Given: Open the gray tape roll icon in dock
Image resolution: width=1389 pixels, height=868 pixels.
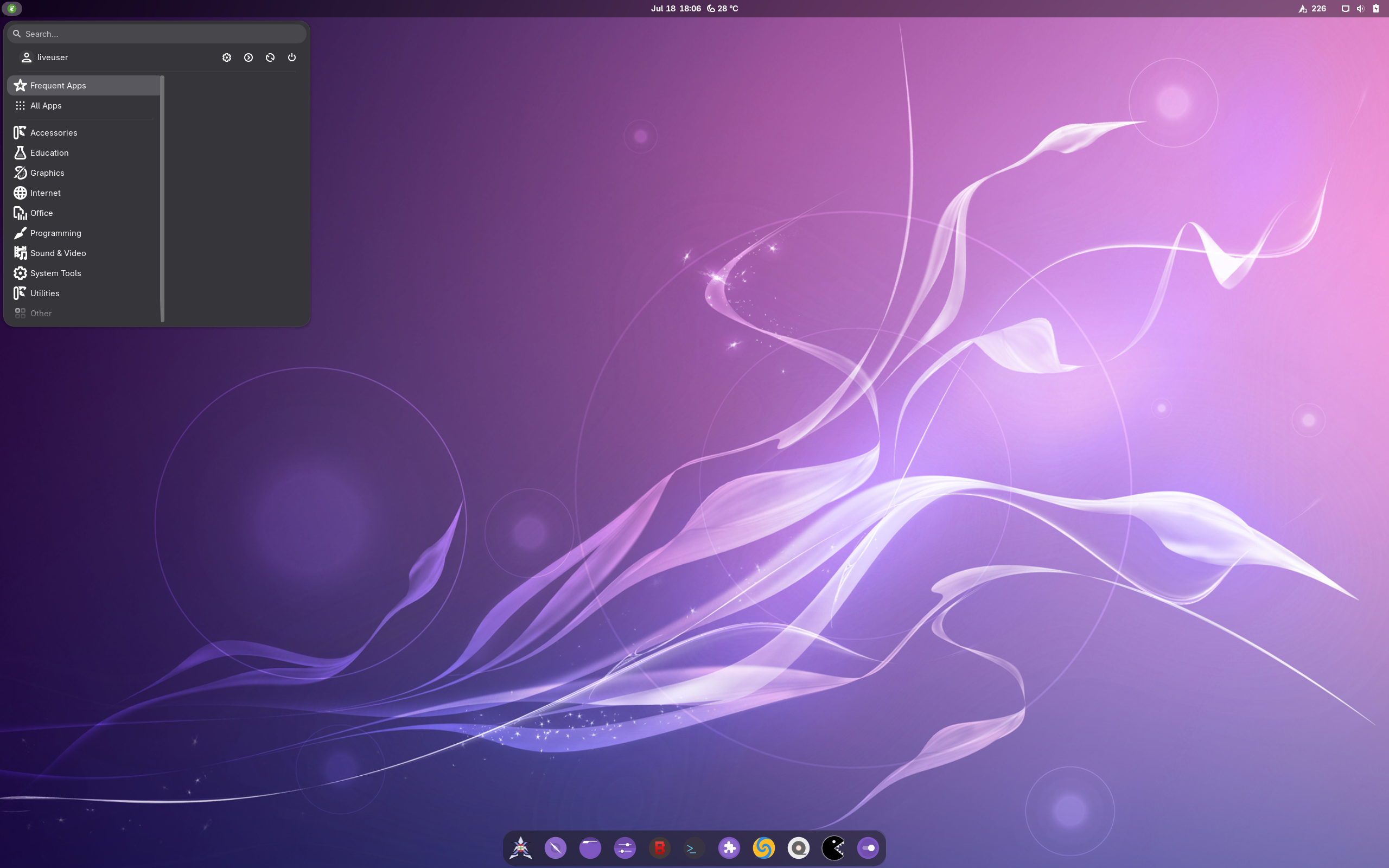Looking at the screenshot, I should tap(798, 847).
